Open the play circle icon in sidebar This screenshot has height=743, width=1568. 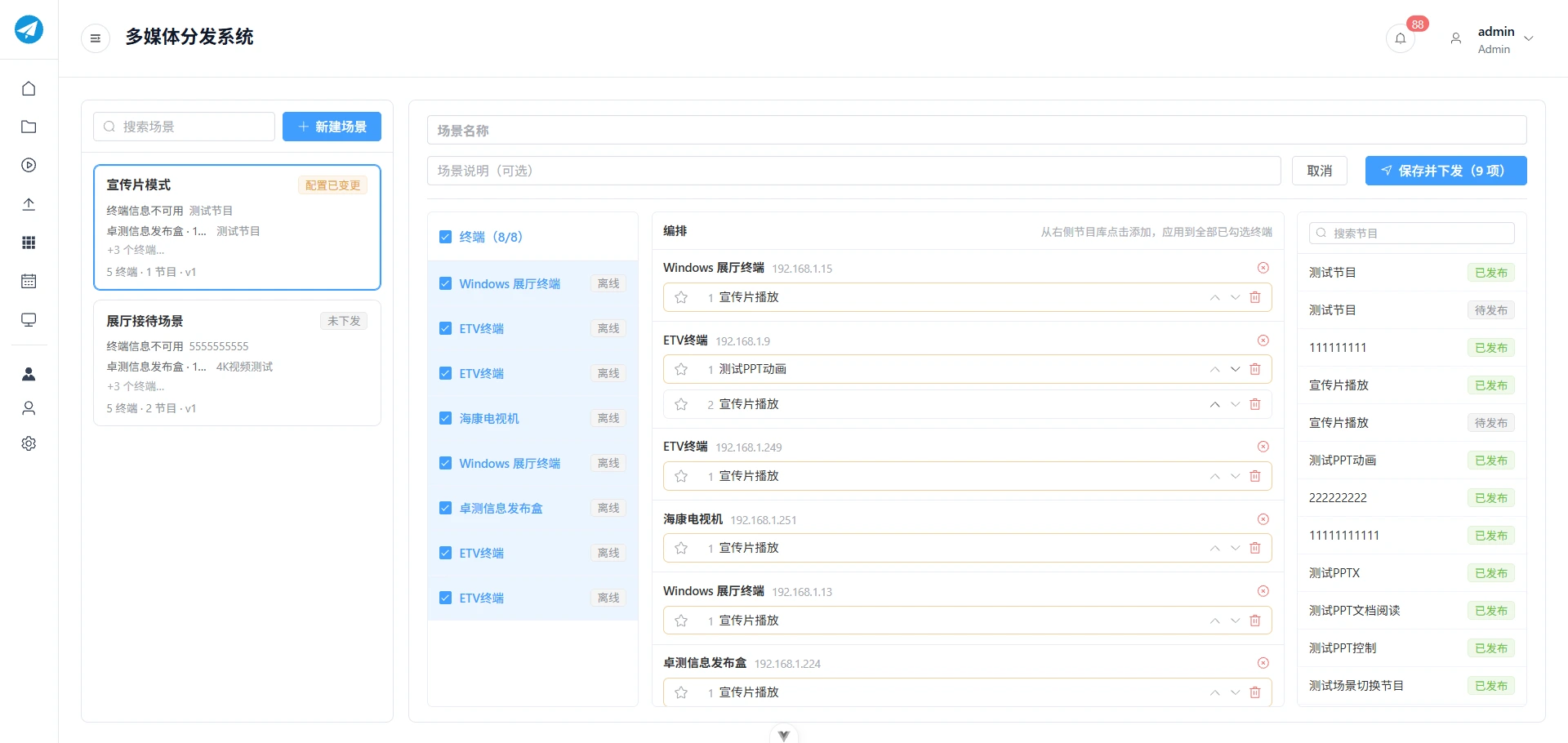click(x=29, y=165)
